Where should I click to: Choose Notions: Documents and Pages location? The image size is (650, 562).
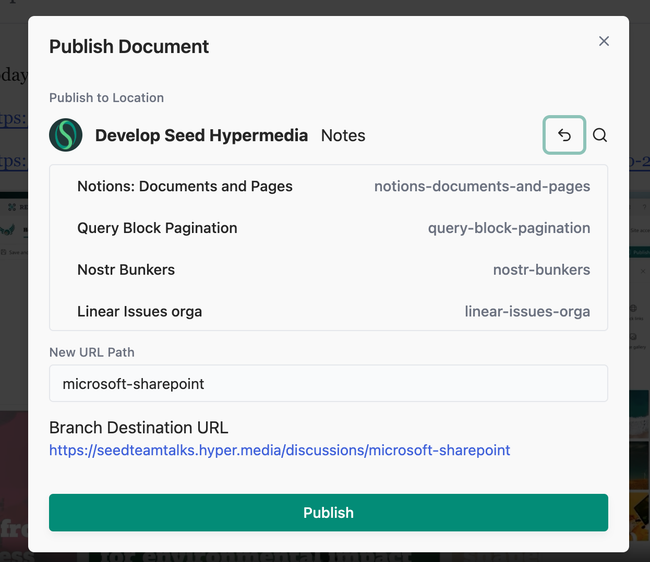[x=185, y=186]
